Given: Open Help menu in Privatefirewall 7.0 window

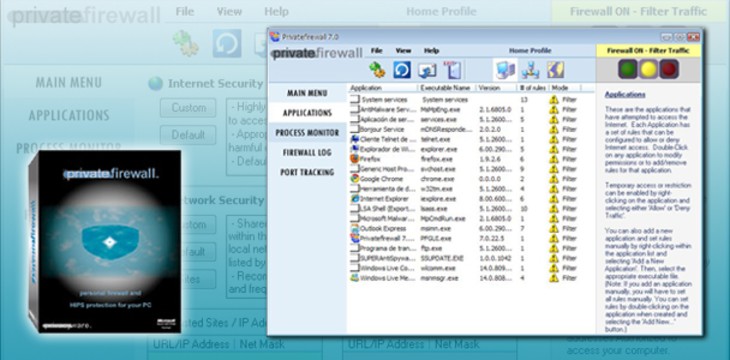Looking at the screenshot, I should [432, 50].
